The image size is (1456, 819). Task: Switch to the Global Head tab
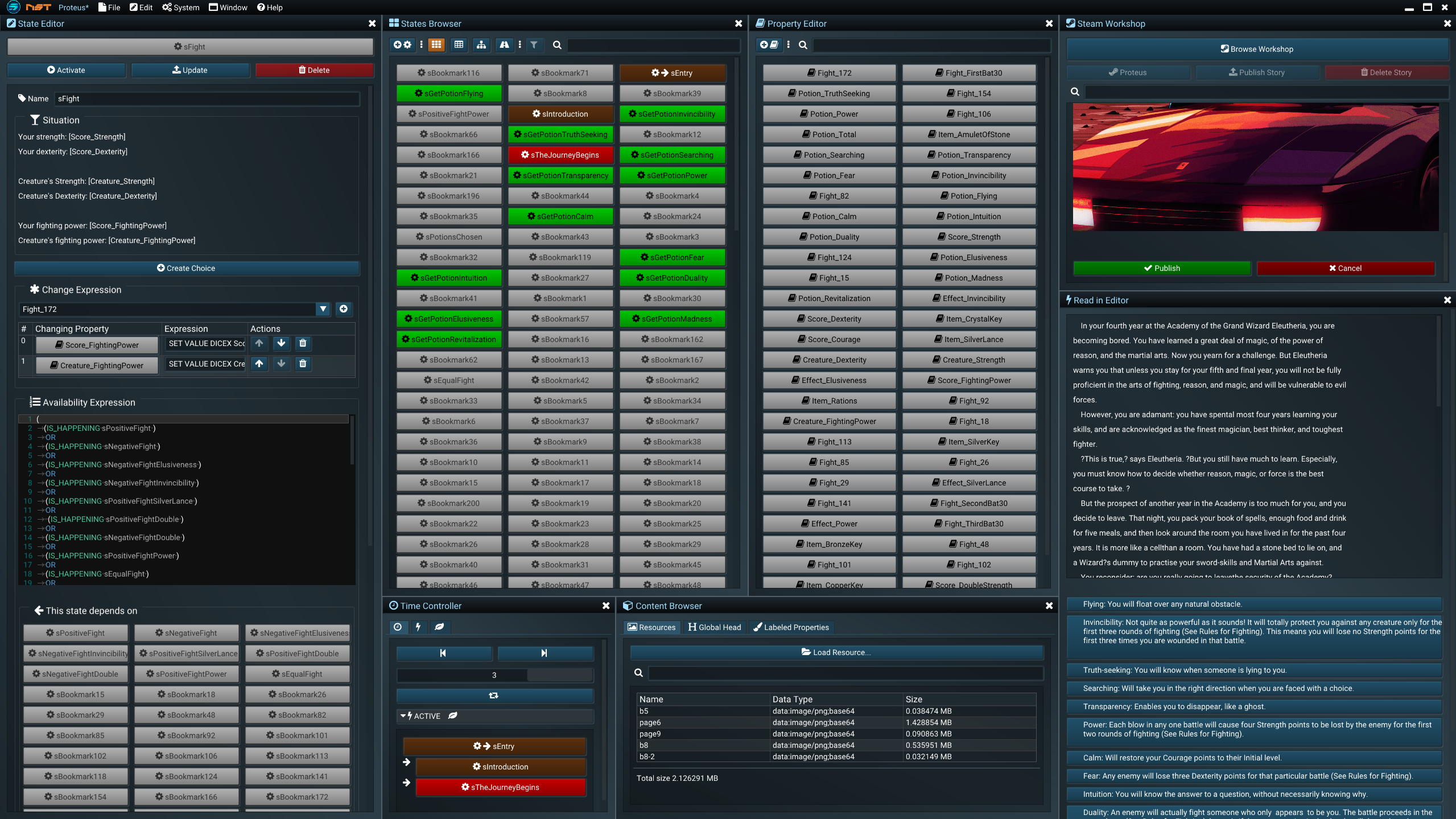tap(715, 627)
